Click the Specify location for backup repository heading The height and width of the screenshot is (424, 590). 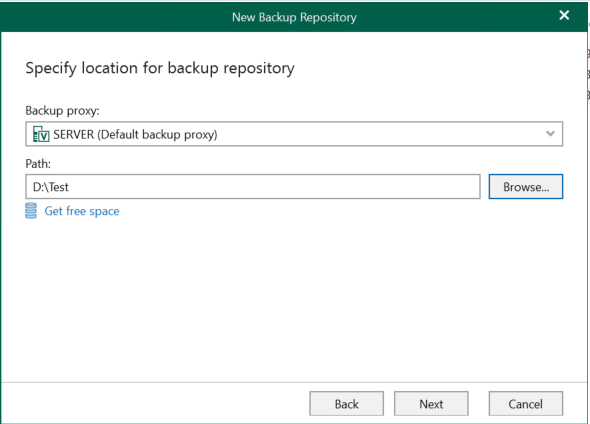coord(160,68)
